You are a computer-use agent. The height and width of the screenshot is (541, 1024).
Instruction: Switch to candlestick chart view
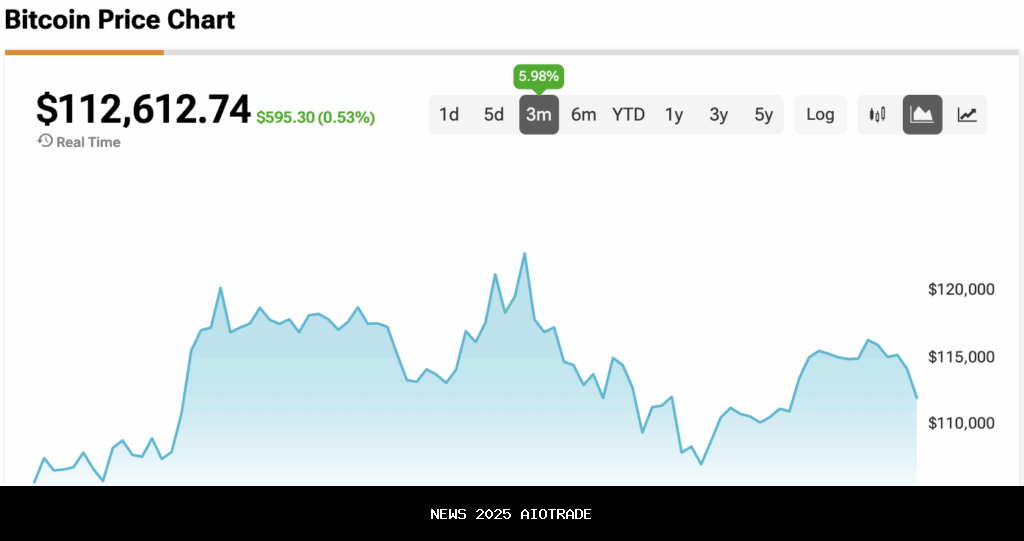pyautogui.click(x=878, y=115)
